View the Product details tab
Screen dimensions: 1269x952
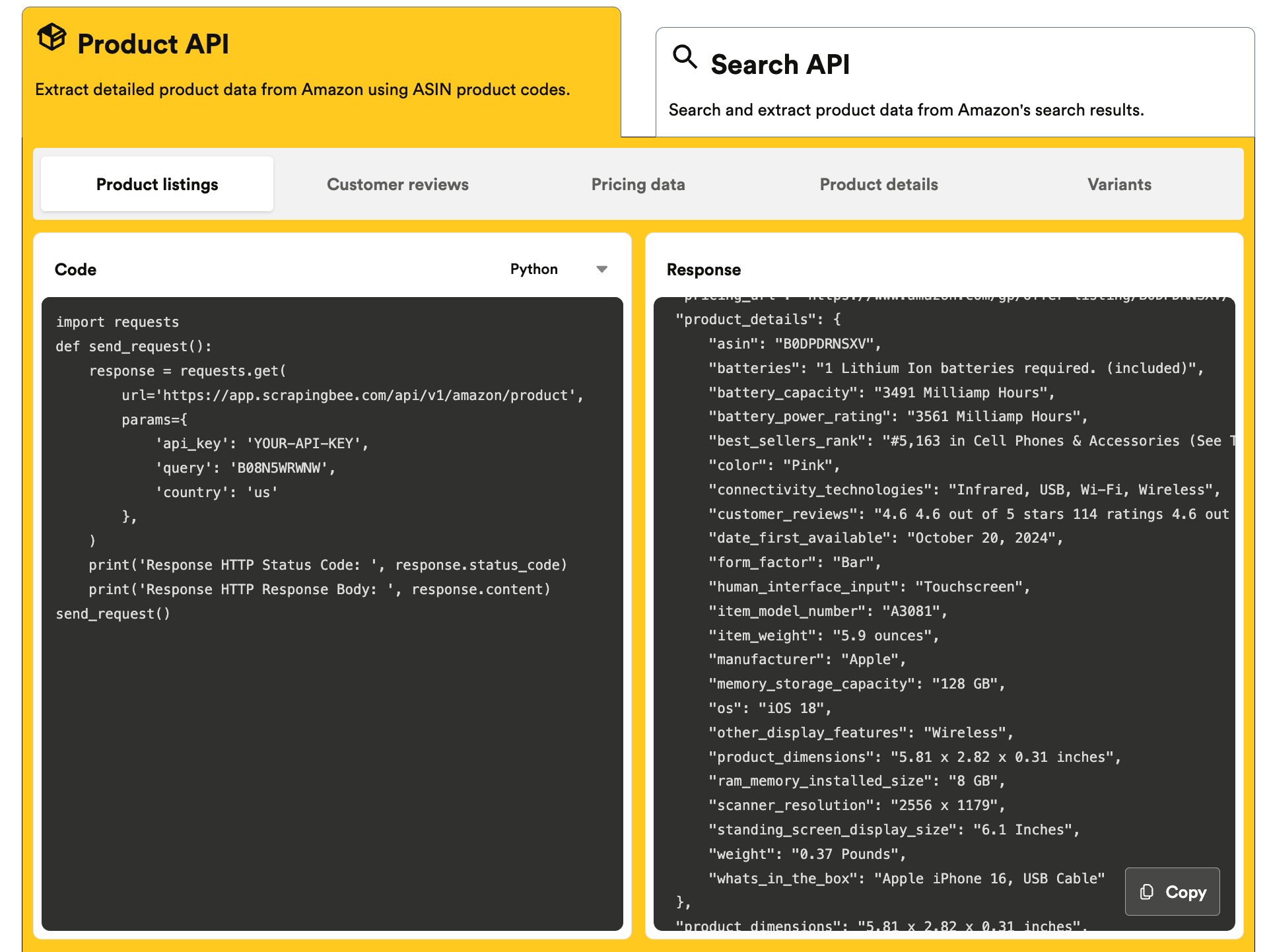click(878, 184)
